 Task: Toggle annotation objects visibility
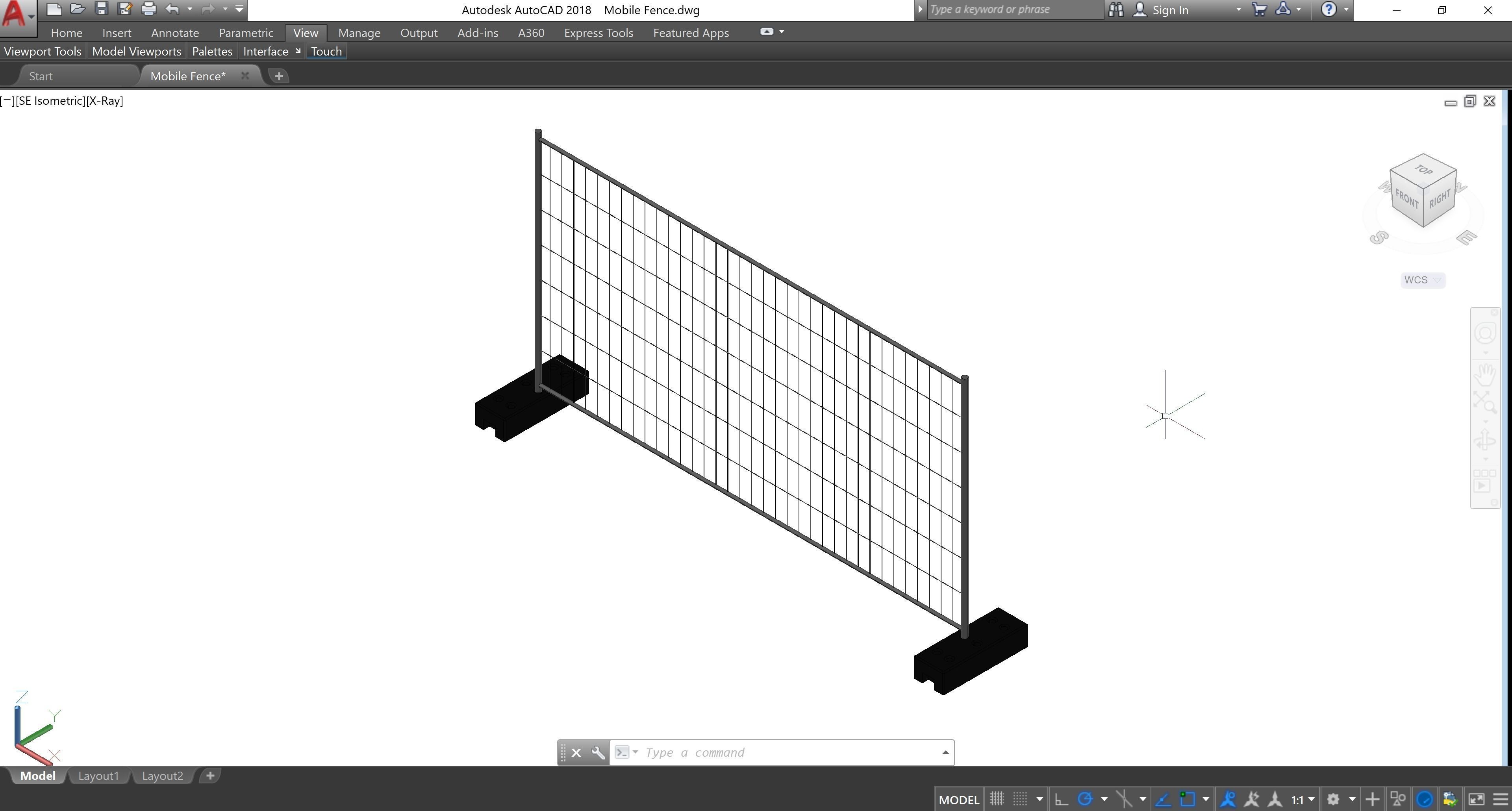(x=1228, y=799)
